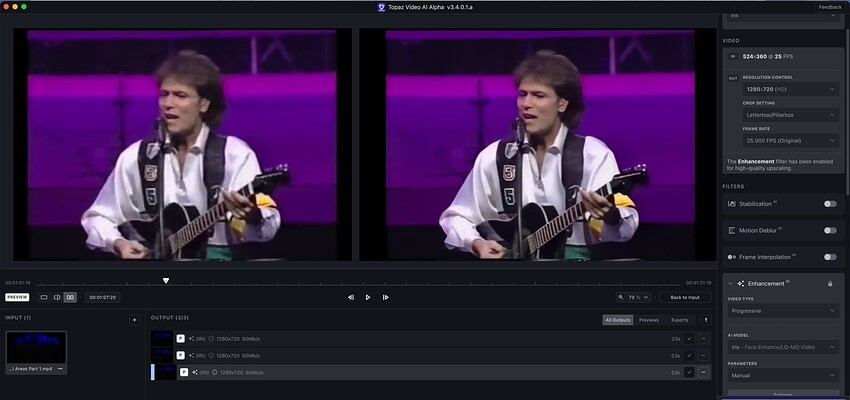Open the AI Model dropdown showing Iris

(783, 347)
